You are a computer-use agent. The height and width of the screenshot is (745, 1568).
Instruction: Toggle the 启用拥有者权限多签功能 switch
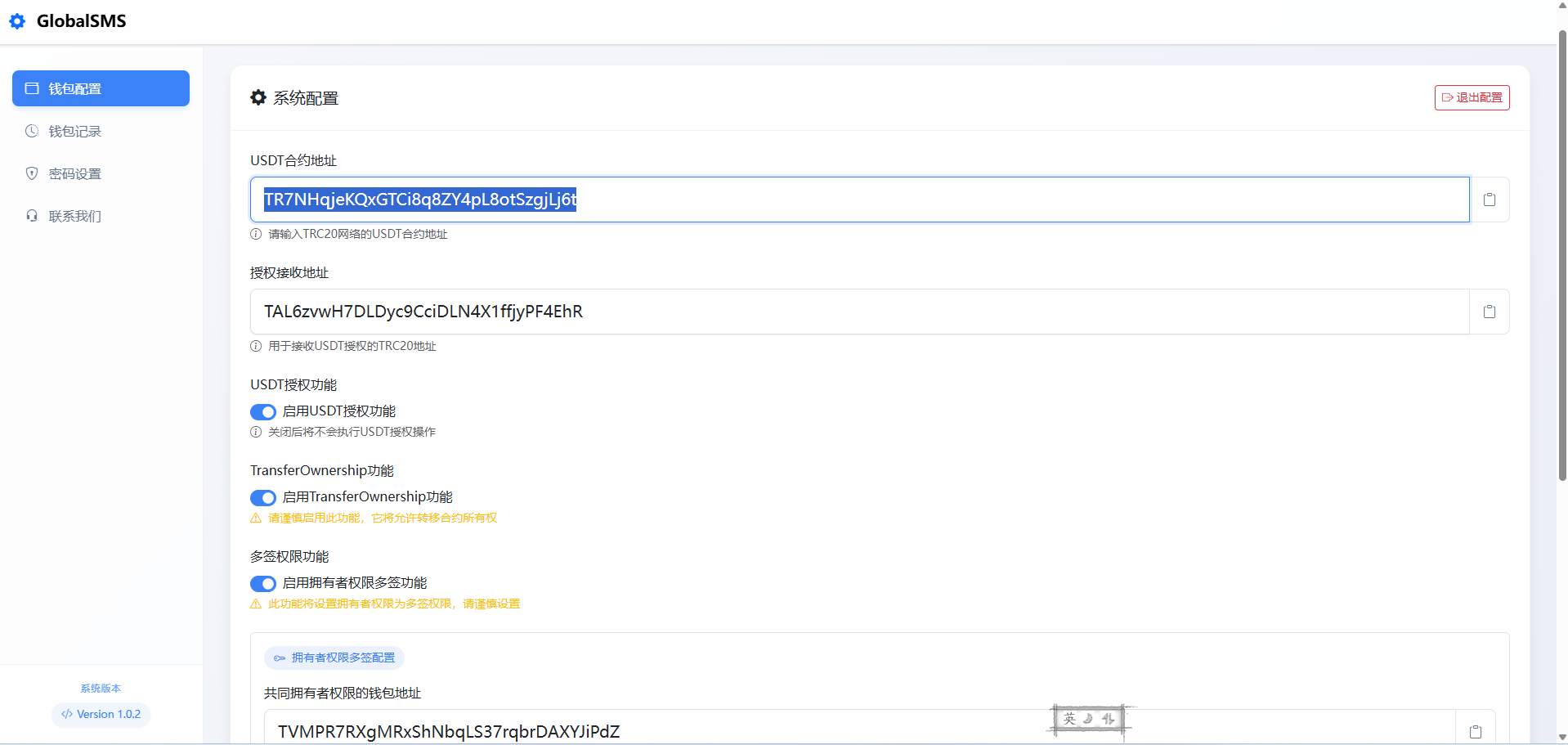(x=263, y=584)
